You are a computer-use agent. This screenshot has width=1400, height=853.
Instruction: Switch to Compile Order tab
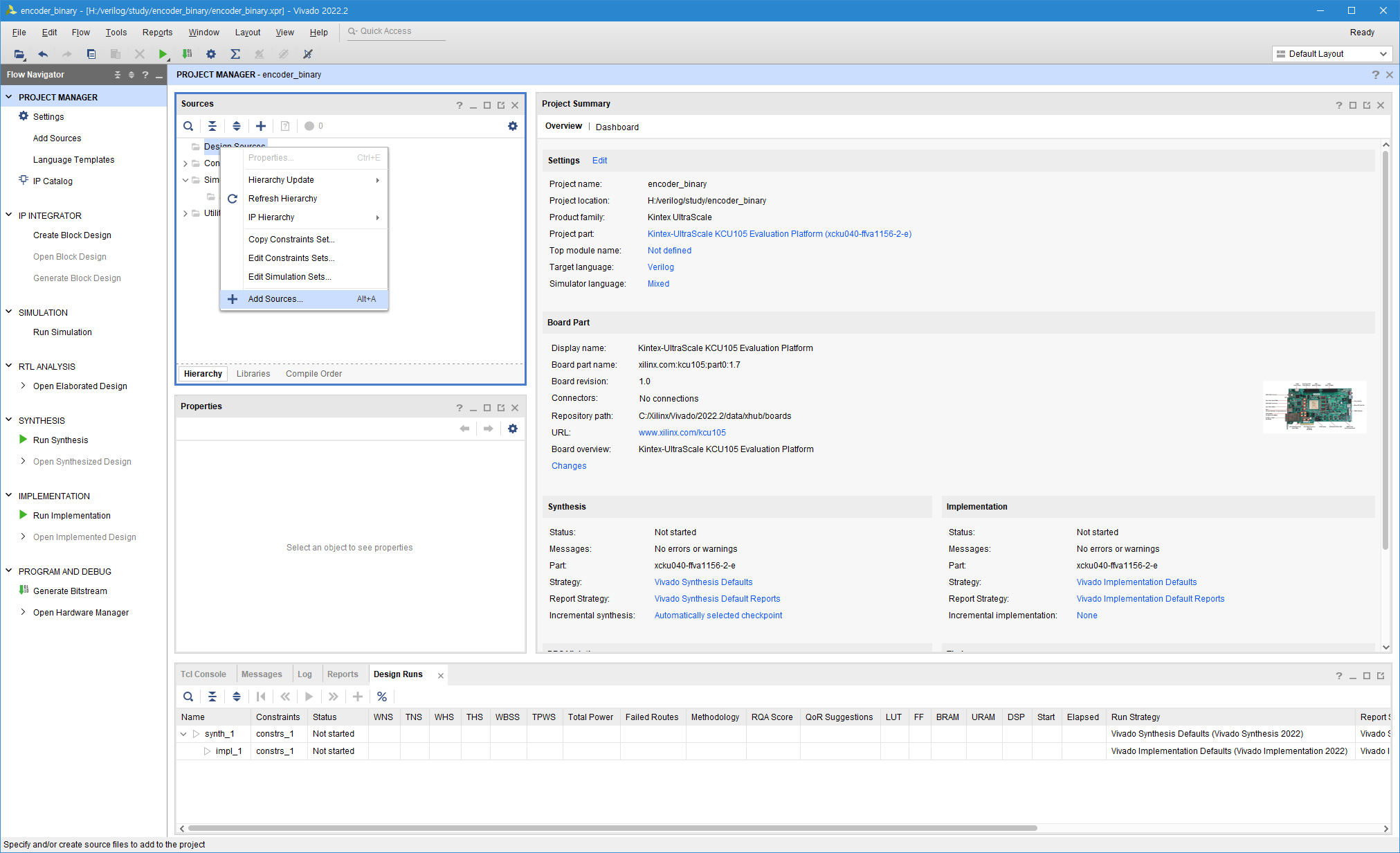click(x=313, y=374)
